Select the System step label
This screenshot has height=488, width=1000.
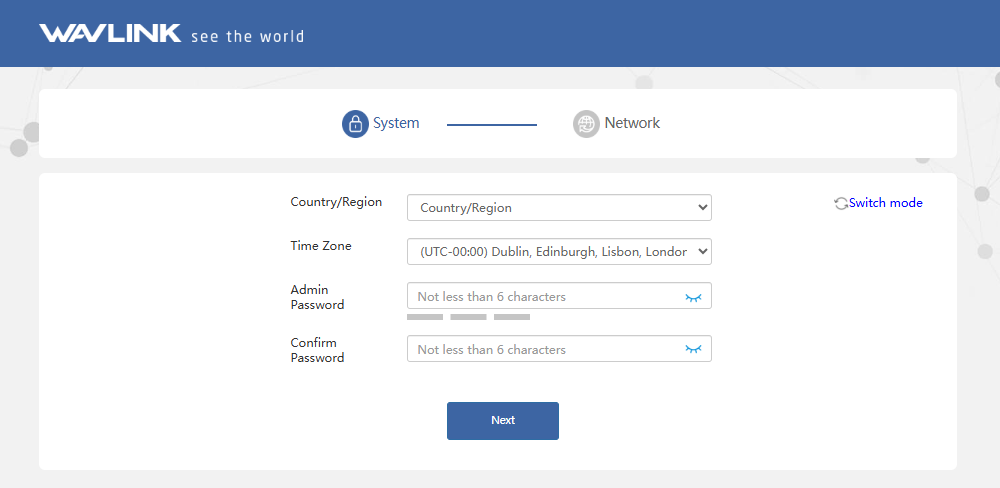[x=396, y=124]
